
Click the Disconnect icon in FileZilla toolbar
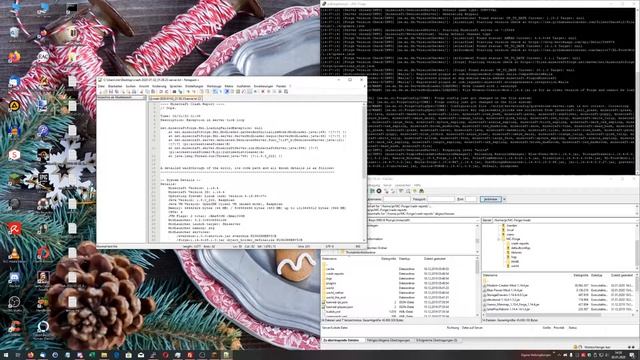click(387, 191)
